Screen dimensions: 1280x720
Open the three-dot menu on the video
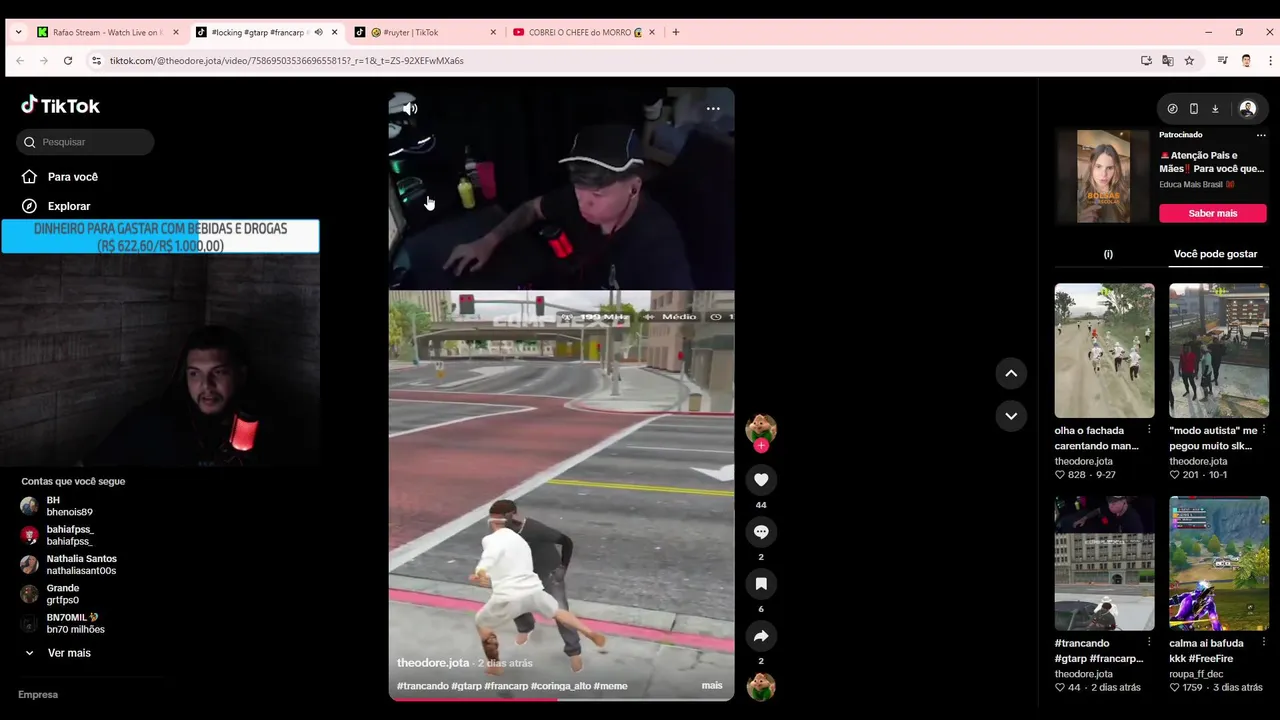click(x=713, y=108)
